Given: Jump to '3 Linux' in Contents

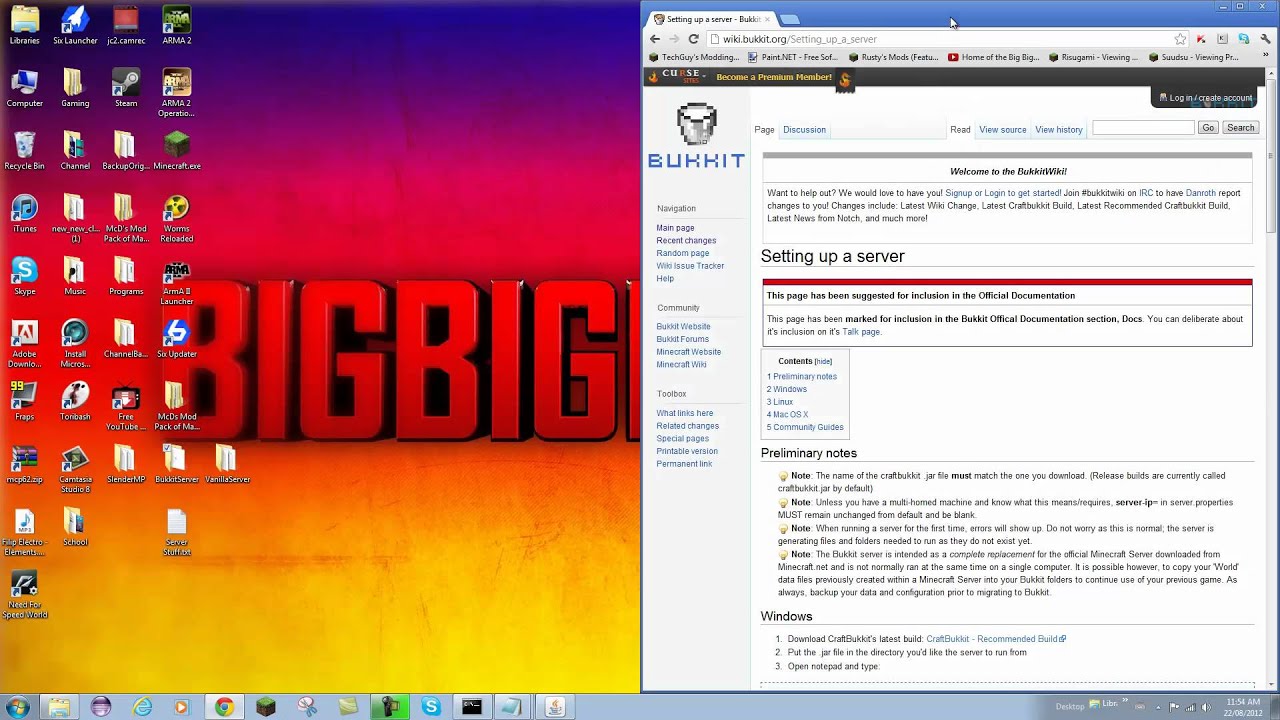Looking at the screenshot, I should pyautogui.click(x=780, y=402).
